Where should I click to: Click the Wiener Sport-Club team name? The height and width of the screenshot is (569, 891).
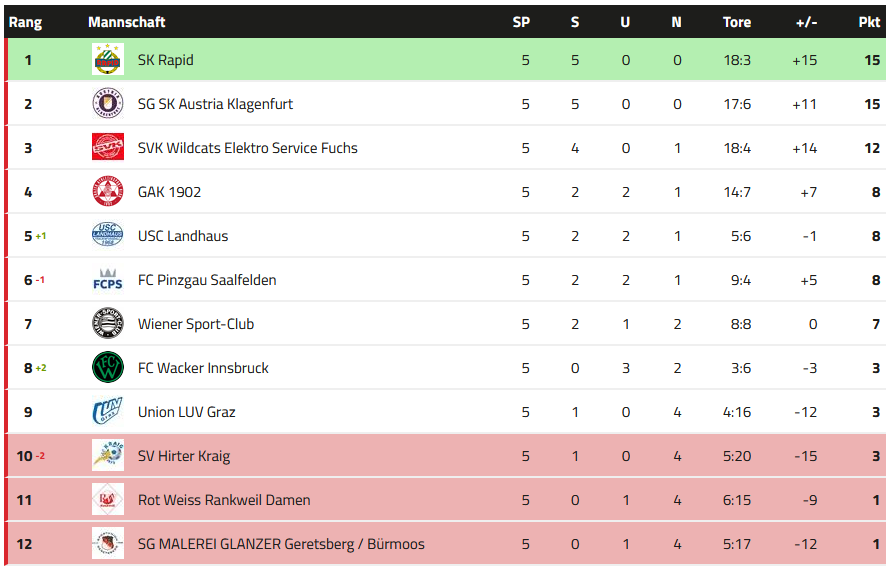[196, 324]
